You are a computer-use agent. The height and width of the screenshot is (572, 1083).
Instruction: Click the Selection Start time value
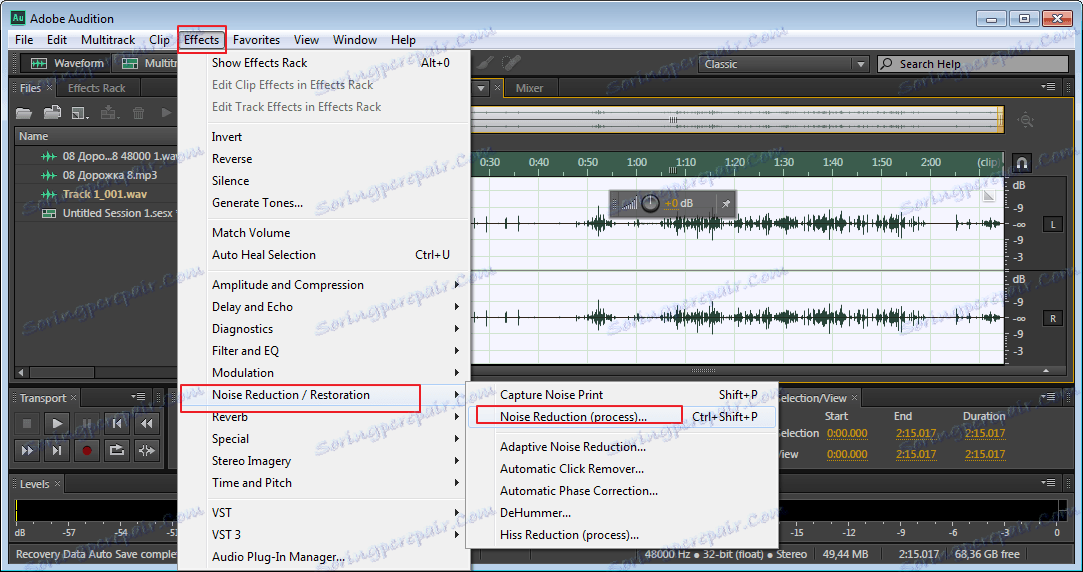click(847, 434)
